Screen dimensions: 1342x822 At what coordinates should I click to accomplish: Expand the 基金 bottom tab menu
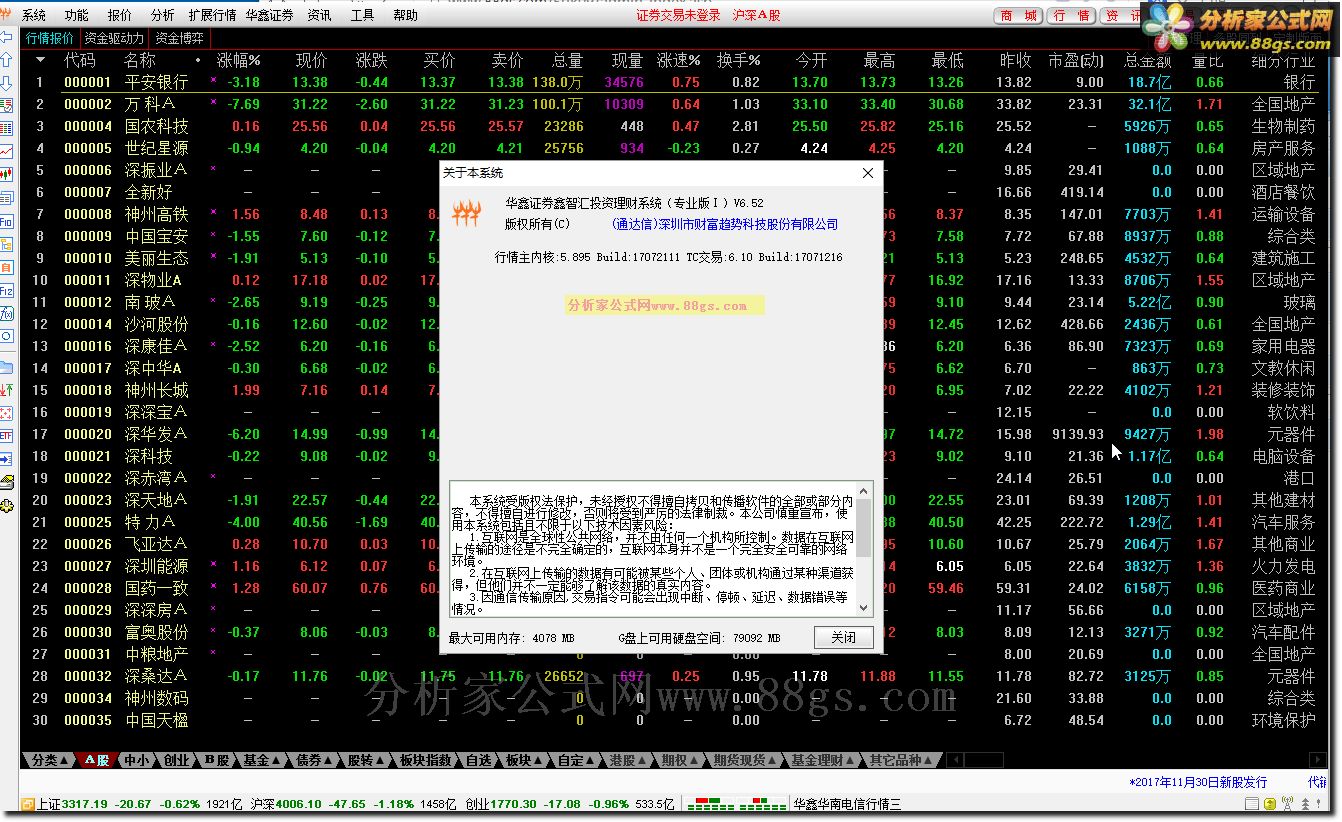pyautogui.click(x=263, y=760)
